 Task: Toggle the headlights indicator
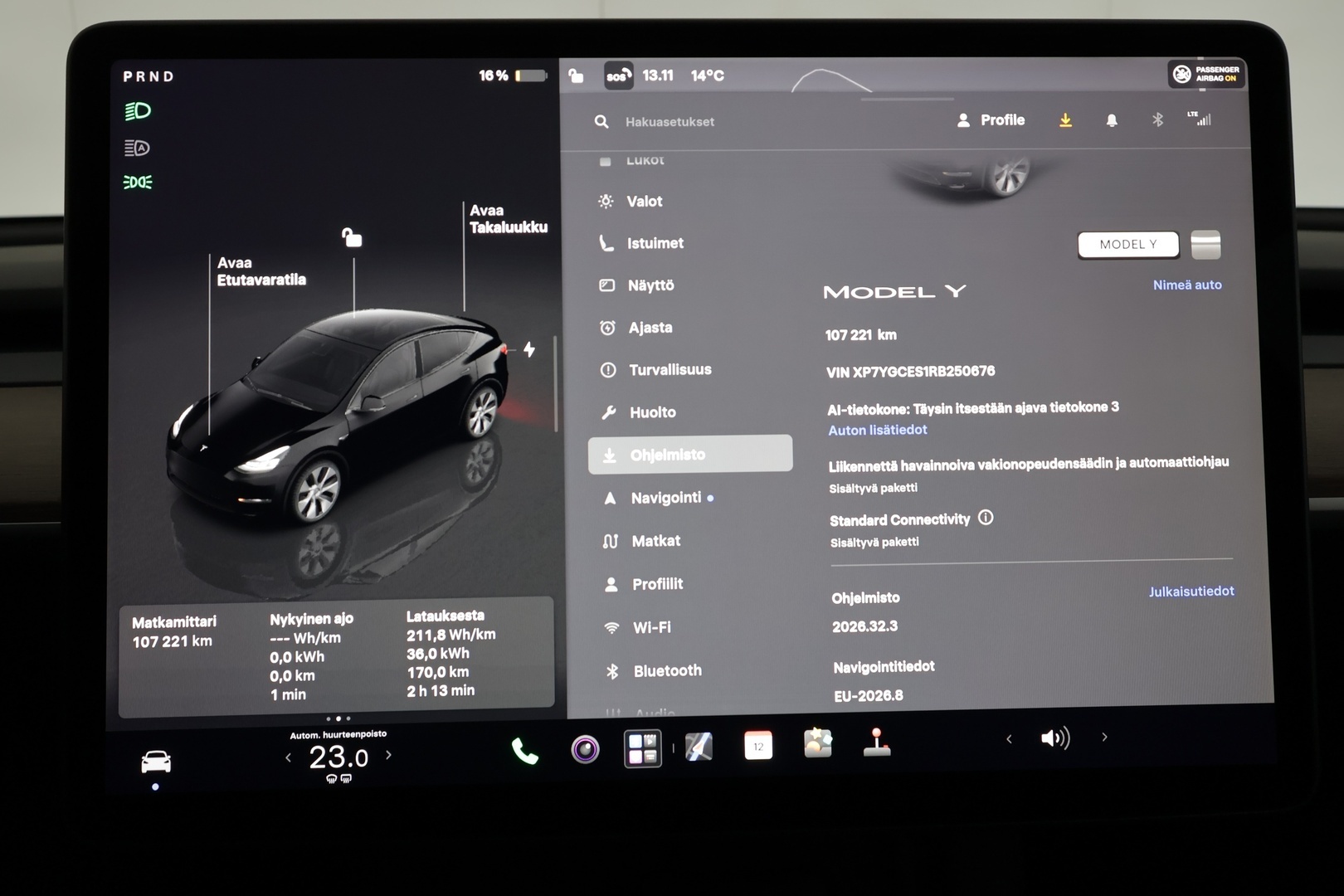click(138, 111)
